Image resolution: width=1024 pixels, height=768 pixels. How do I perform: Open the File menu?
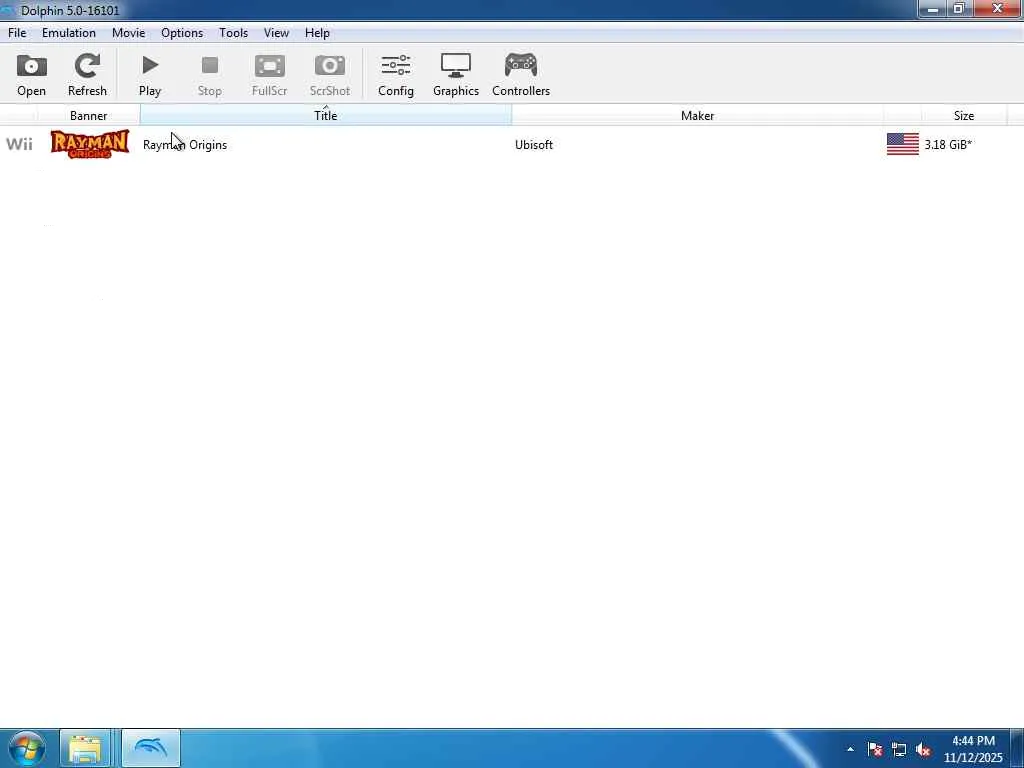[x=17, y=33]
